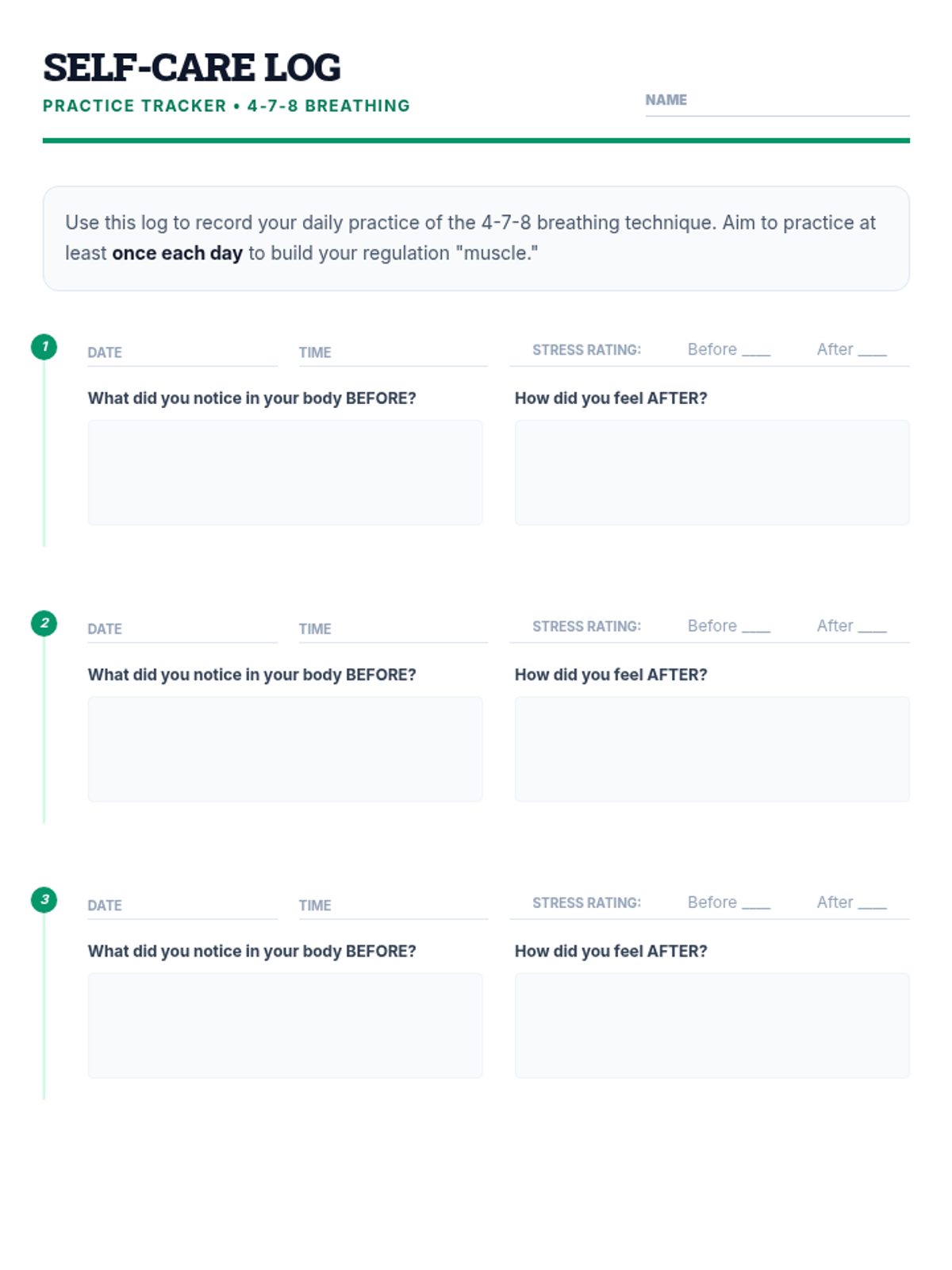Select entry 2's body BEFORE notes box
Viewport: 952px width, 1270px height.
(285, 749)
